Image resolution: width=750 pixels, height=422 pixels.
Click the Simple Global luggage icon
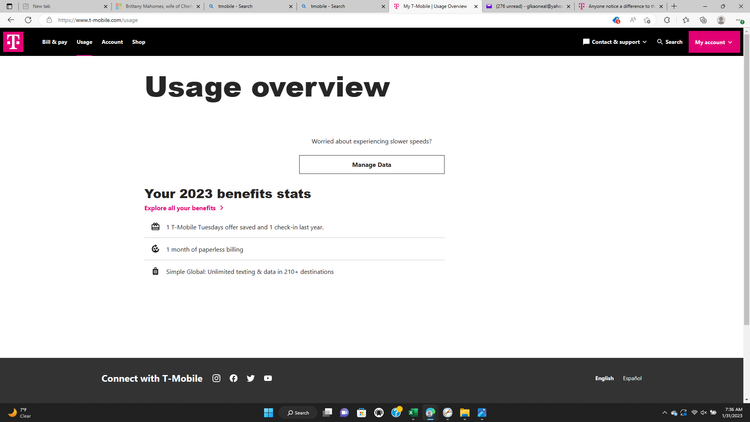coord(155,271)
